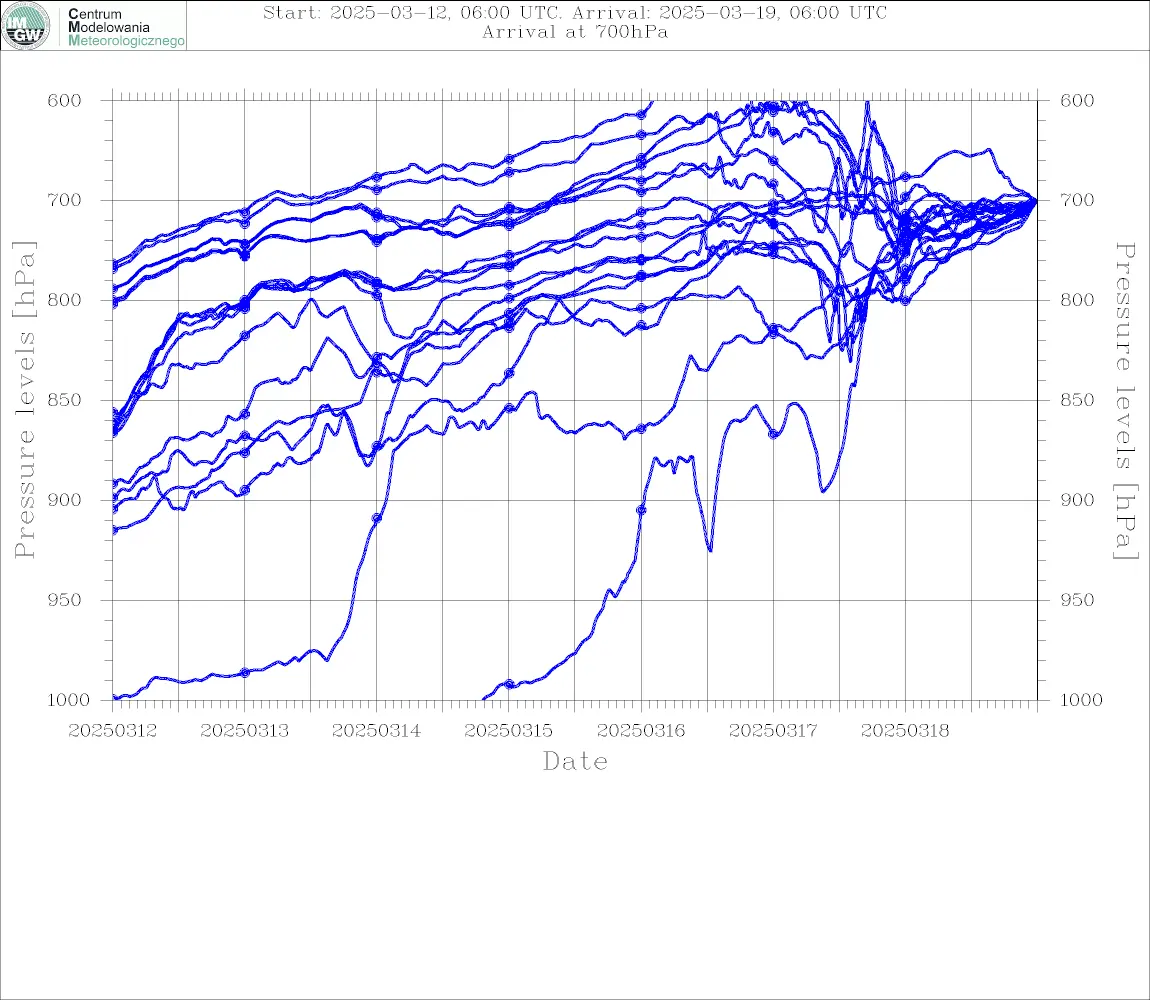Click the 20250316 date label

641,731
